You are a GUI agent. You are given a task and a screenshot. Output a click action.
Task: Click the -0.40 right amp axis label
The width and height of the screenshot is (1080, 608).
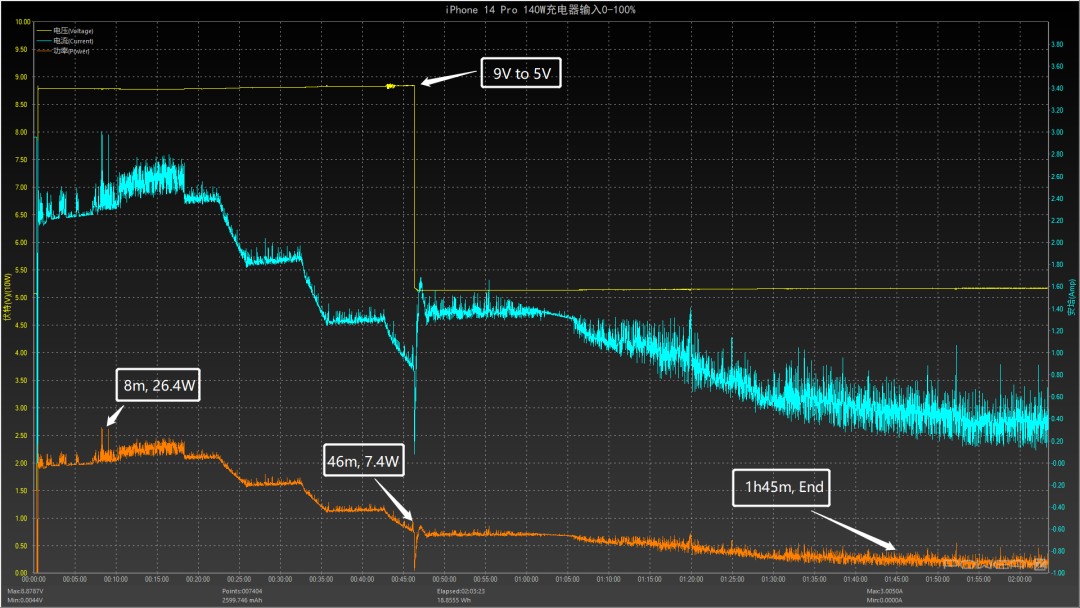pyautogui.click(x=1057, y=507)
